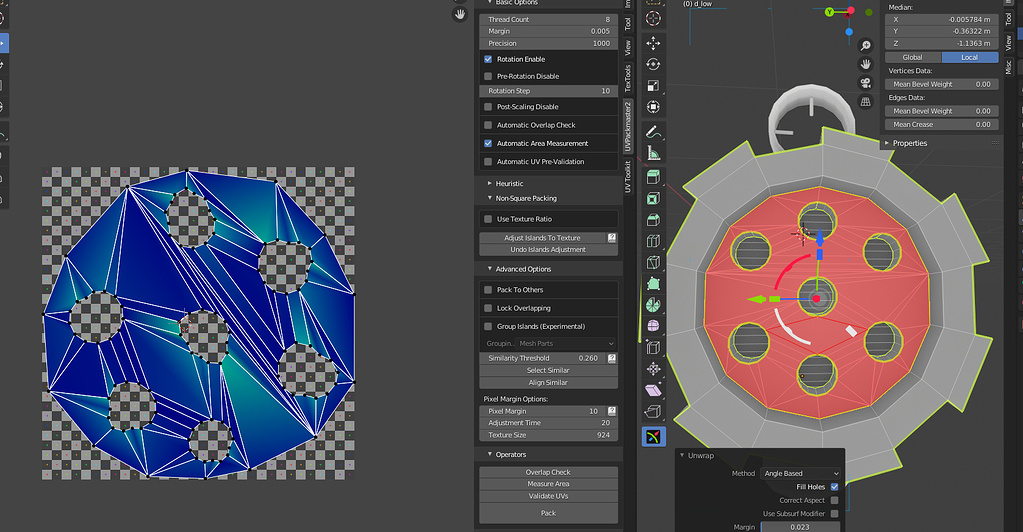This screenshot has height=532, width=1023.
Task: Click the highlighted colorful tool at toolbar bottom
Action: click(653, 436)
